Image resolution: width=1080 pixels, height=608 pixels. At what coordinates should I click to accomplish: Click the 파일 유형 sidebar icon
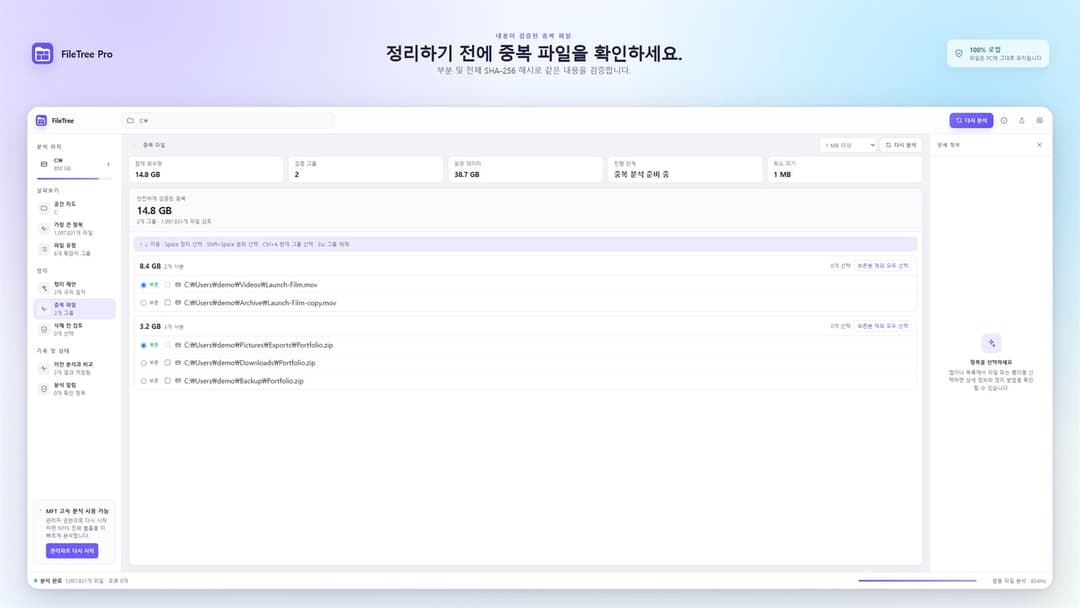(44, 249)
